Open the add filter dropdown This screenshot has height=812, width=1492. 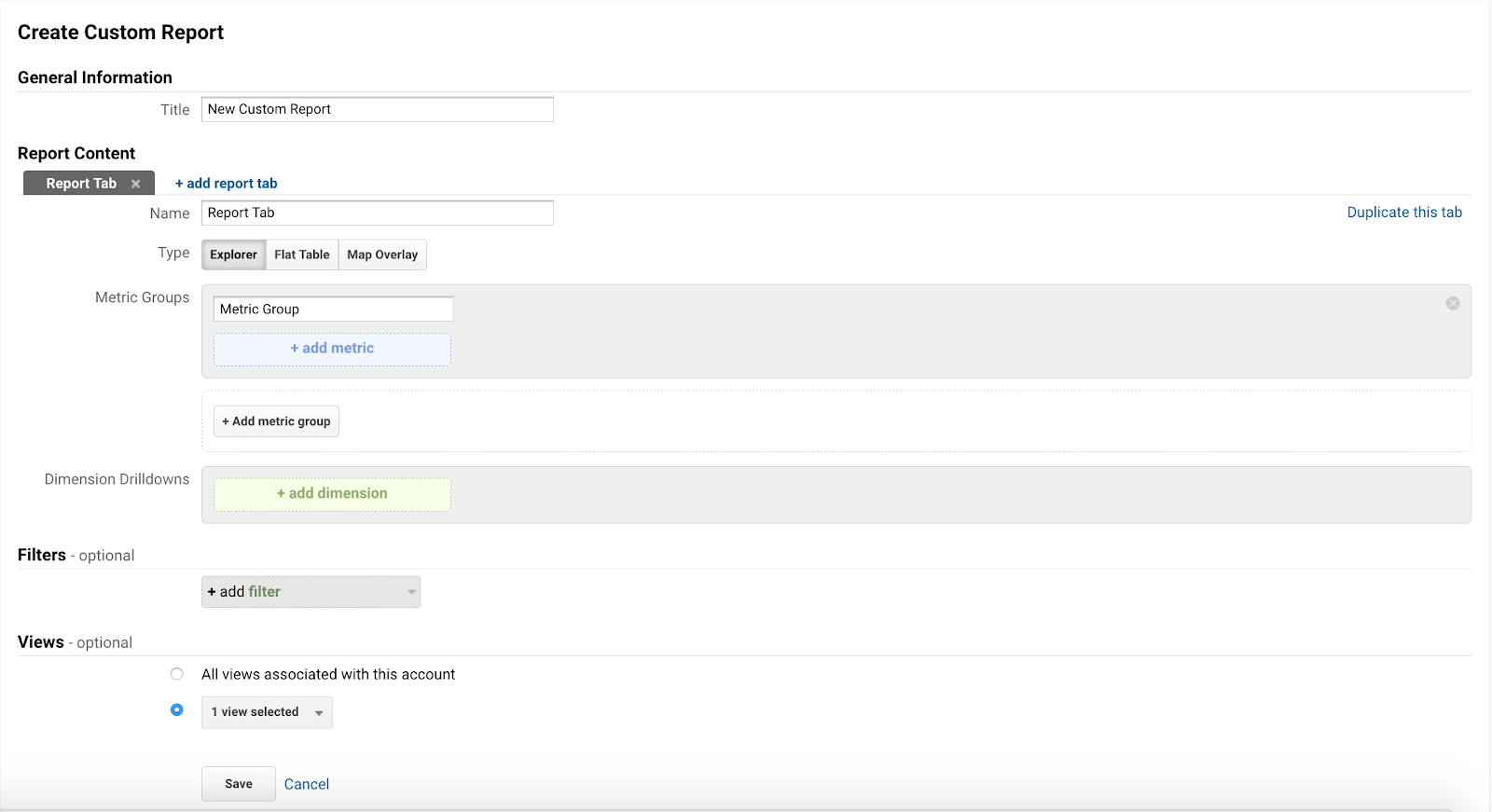point(311,592)
